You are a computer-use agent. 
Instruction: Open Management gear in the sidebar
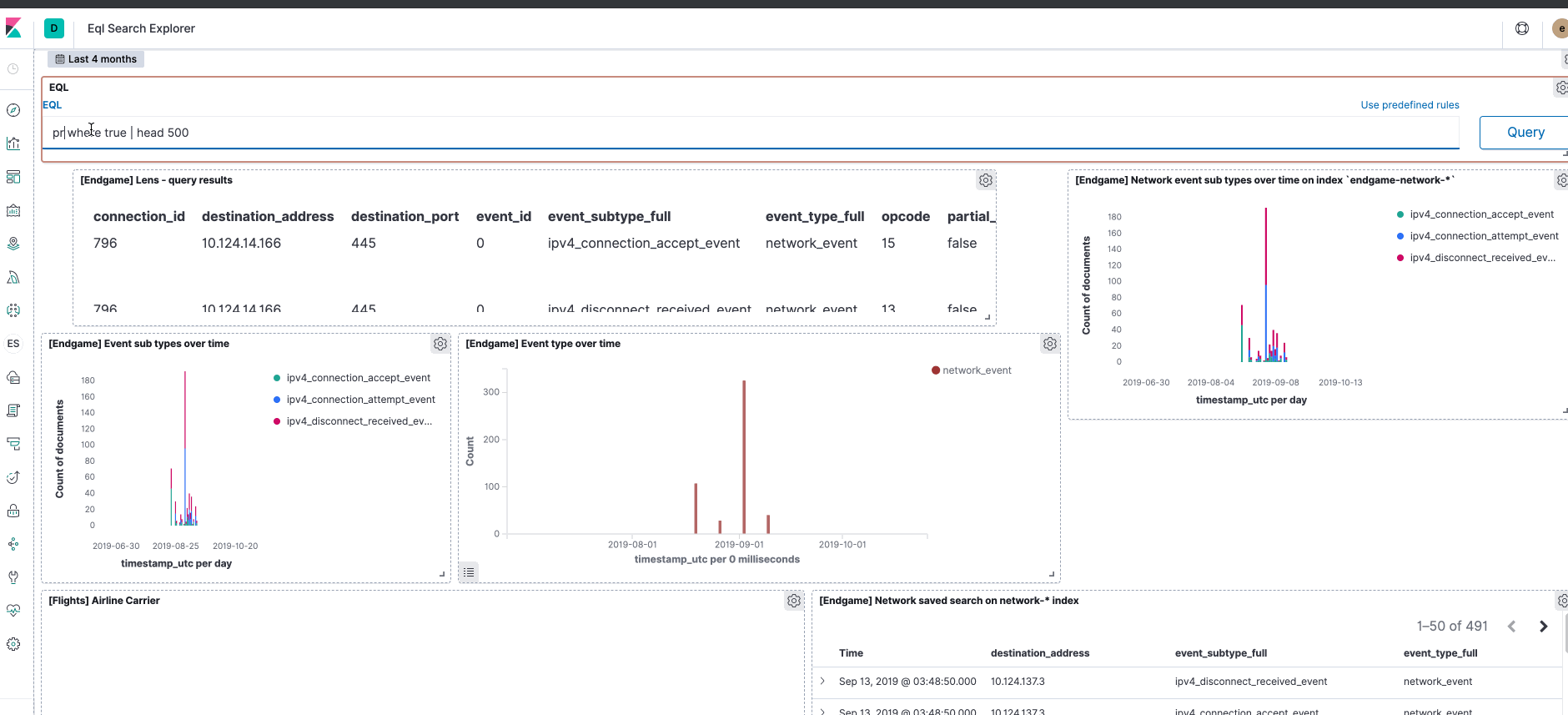coord(13,644)
